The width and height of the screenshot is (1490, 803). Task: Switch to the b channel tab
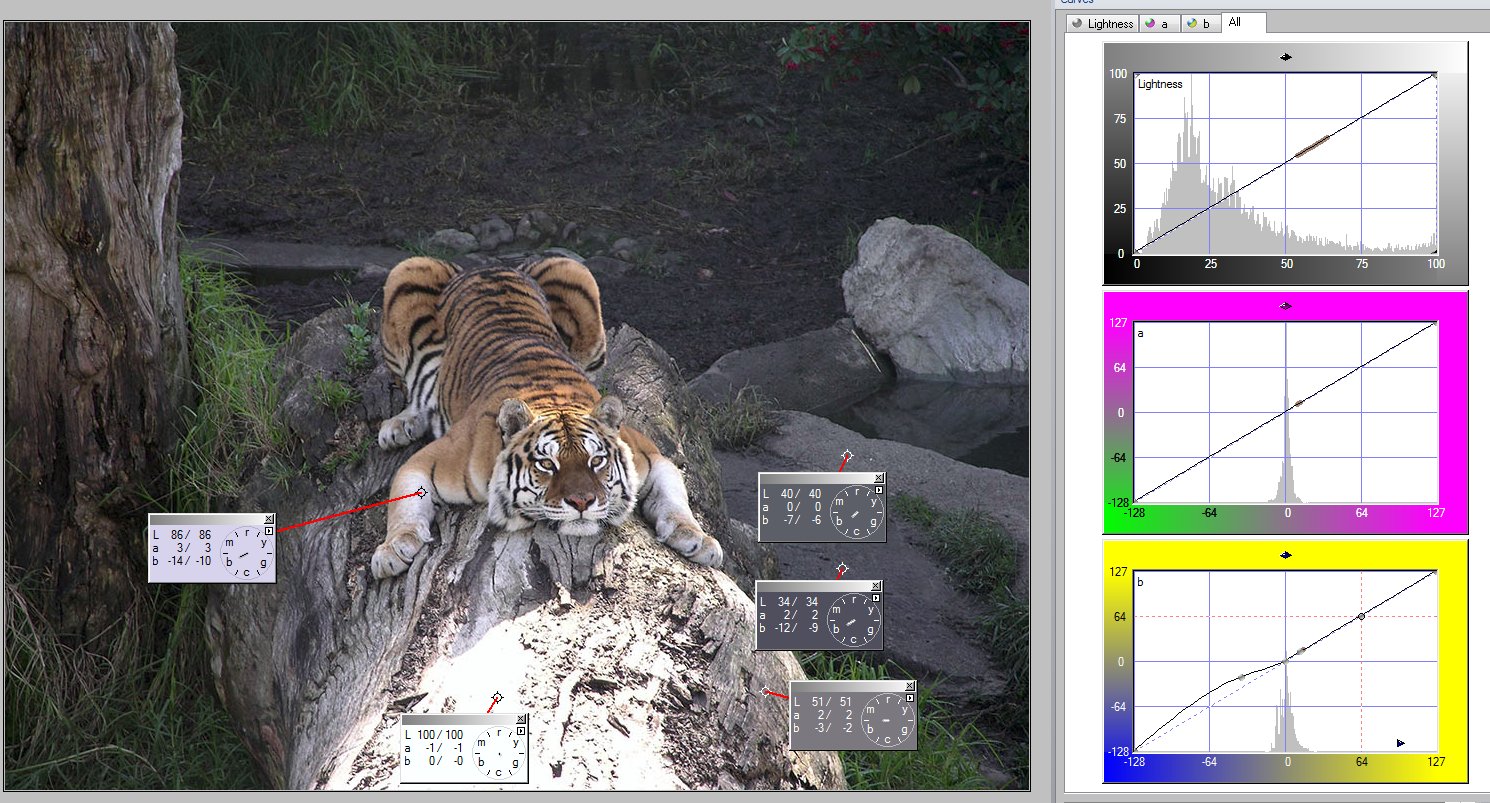tap(1201, 23)
